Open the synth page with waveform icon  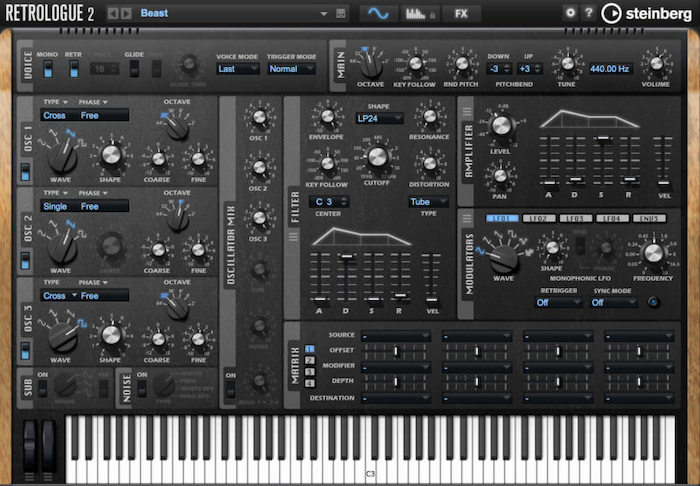[x=378, y=13]
